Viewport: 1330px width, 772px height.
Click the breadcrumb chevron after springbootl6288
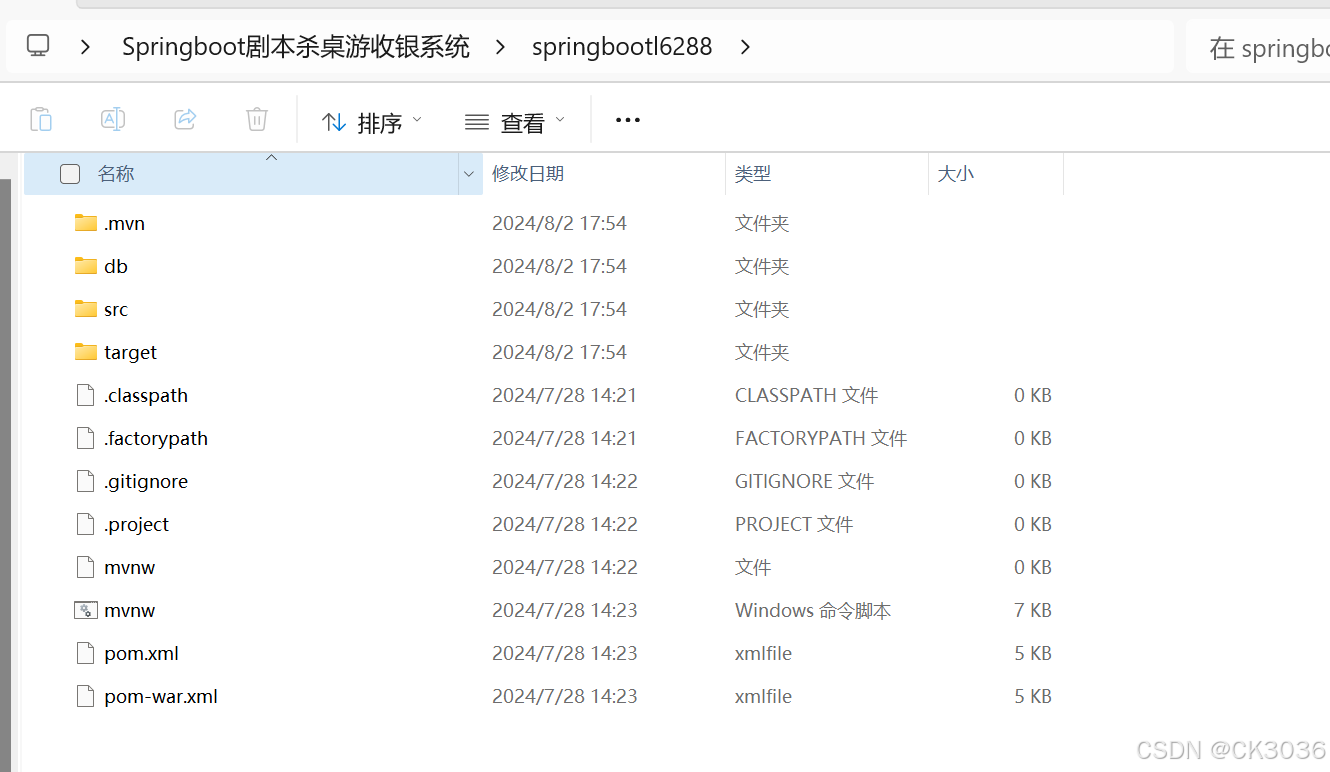tap(746, 46)
